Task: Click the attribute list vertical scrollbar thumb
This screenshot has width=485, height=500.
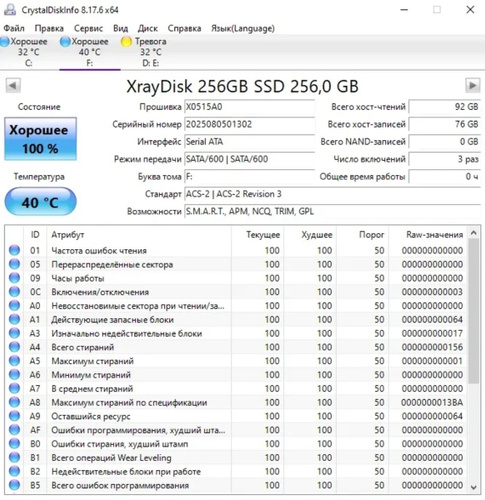Action: [474, 311]
